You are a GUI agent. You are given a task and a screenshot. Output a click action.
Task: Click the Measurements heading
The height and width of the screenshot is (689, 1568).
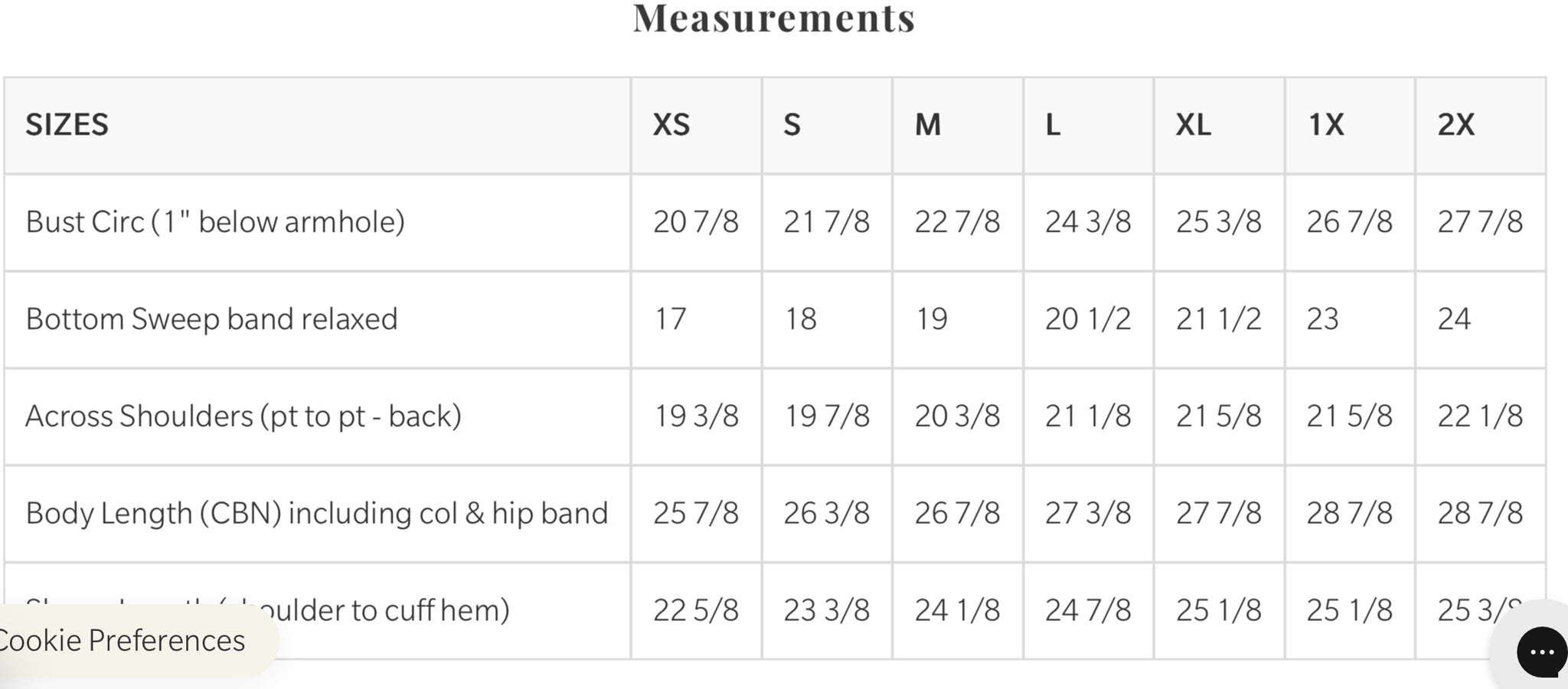(774, 18)
